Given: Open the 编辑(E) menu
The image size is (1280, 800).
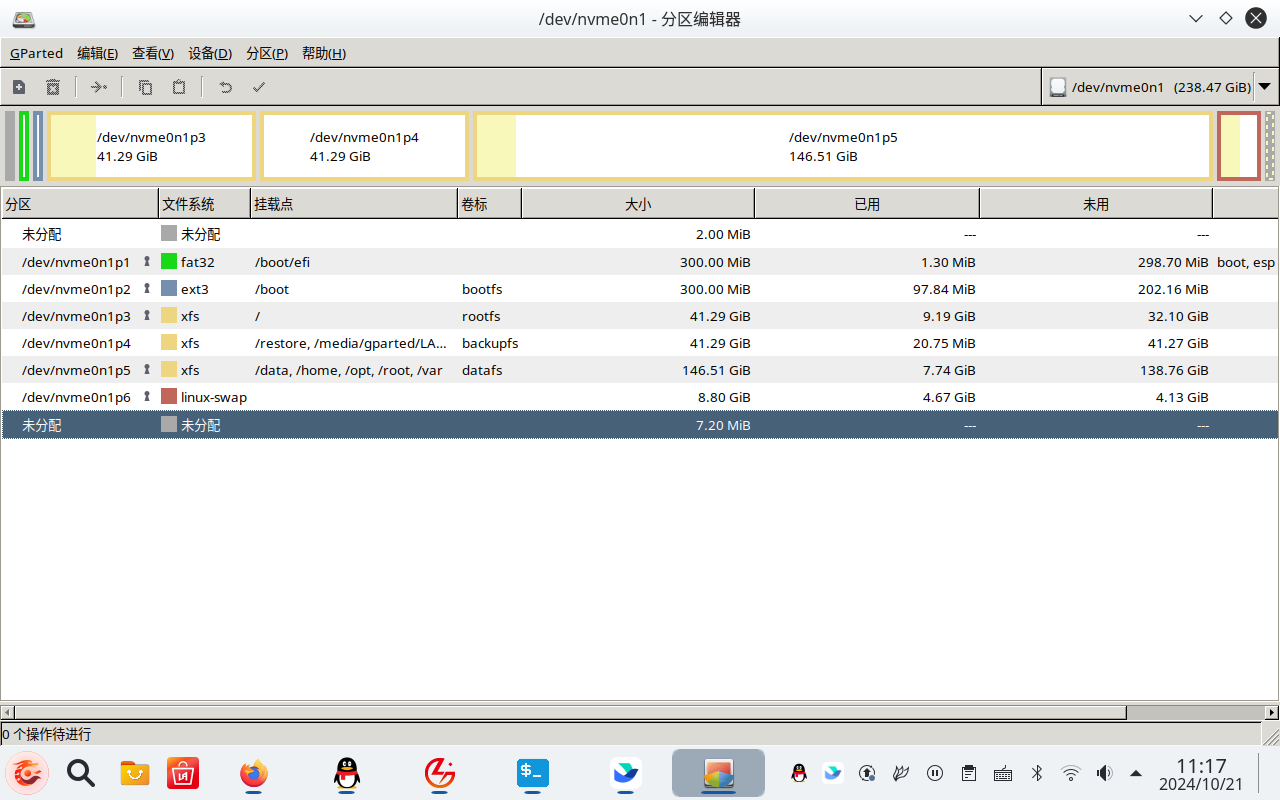Looking at the screenshot, I should point(98,53).
